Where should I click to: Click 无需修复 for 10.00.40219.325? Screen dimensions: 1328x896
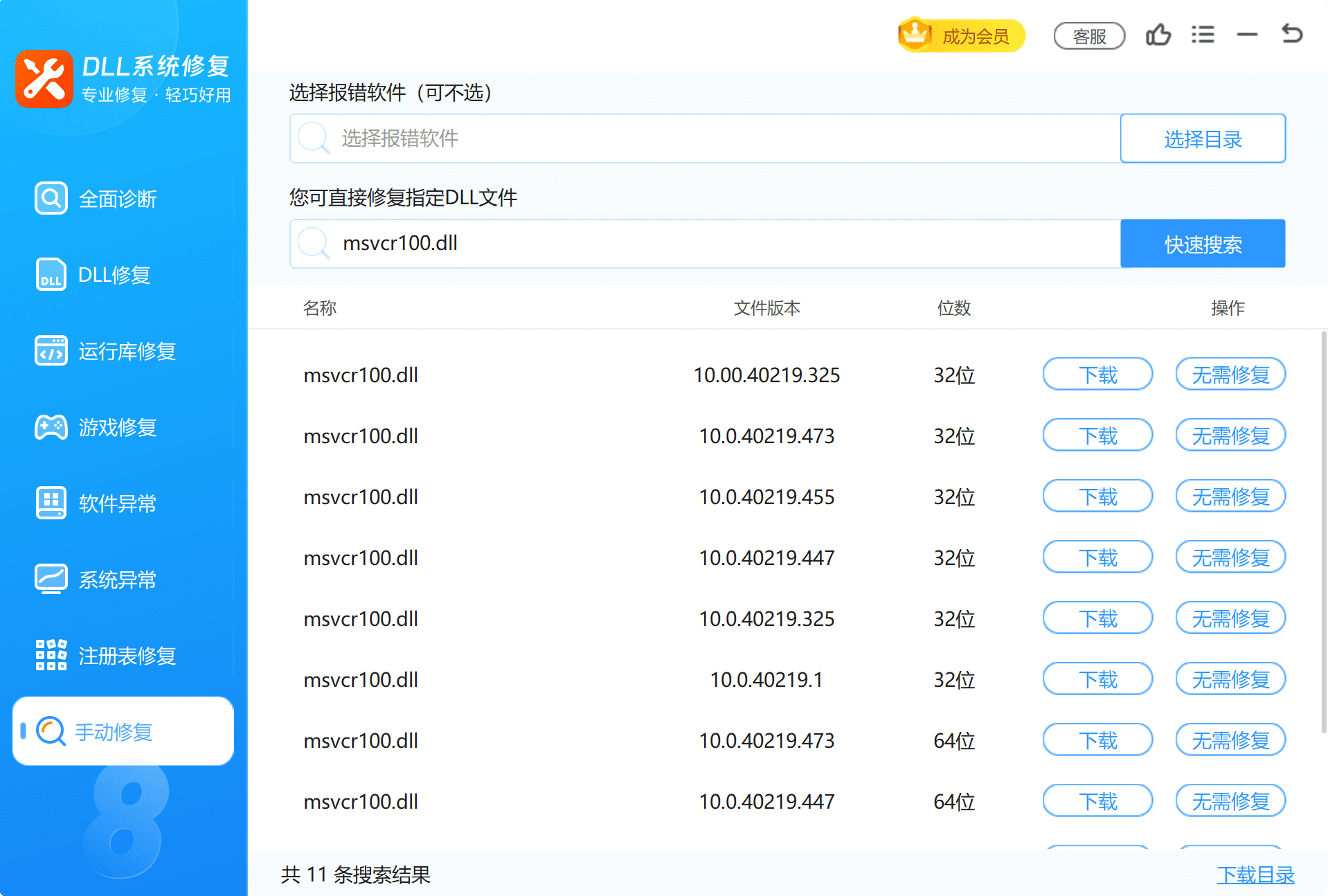coord(1230,375)
